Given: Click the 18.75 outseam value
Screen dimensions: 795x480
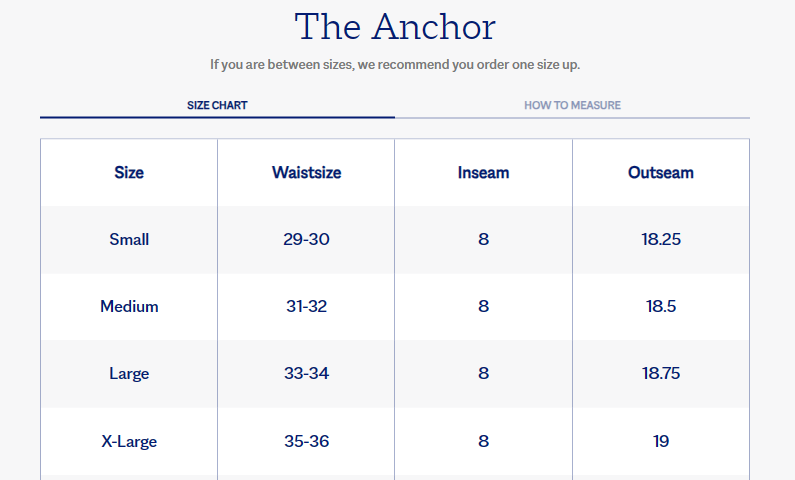Looking at the screenshot, I should [x=660, y=373].
